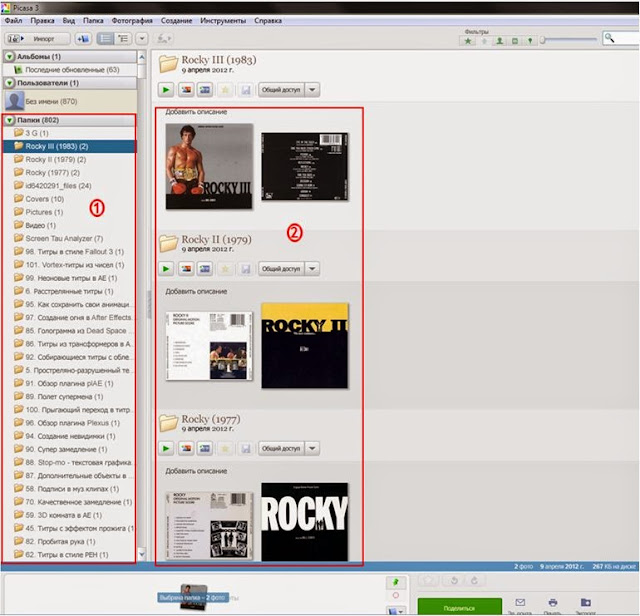Open the Создание menu
Image resolution: width=640 pixels, height=616 pixels.
(x=176, y=20)
